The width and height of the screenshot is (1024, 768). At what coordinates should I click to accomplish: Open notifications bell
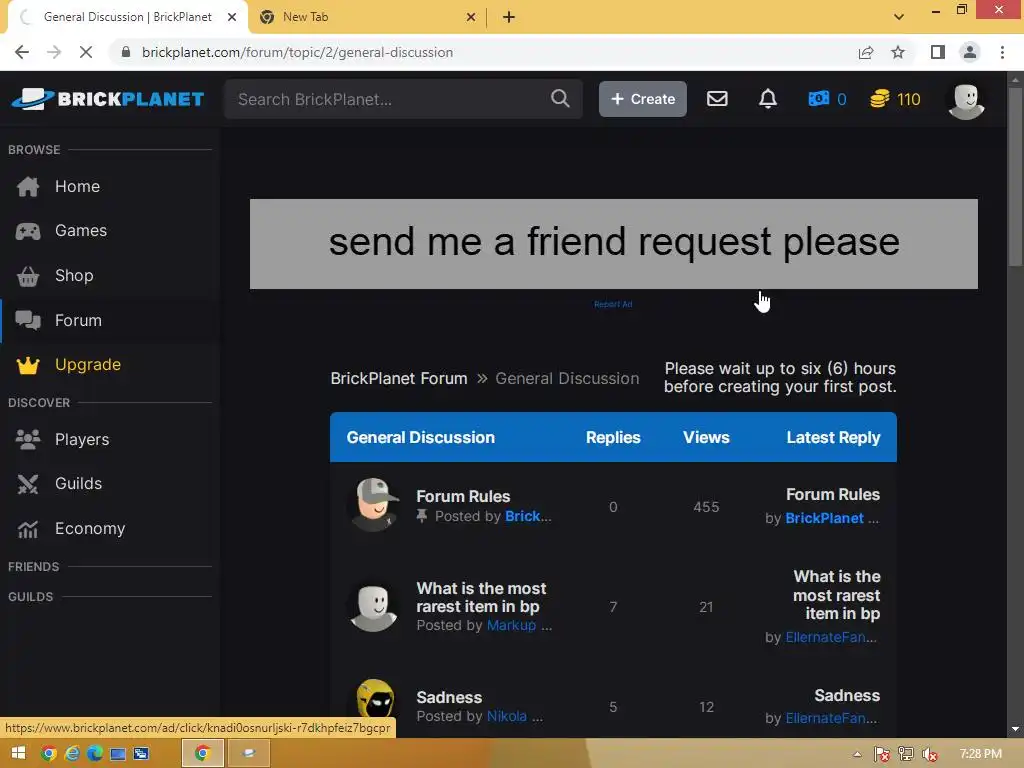pyautogui.click(x=768, y=99)
